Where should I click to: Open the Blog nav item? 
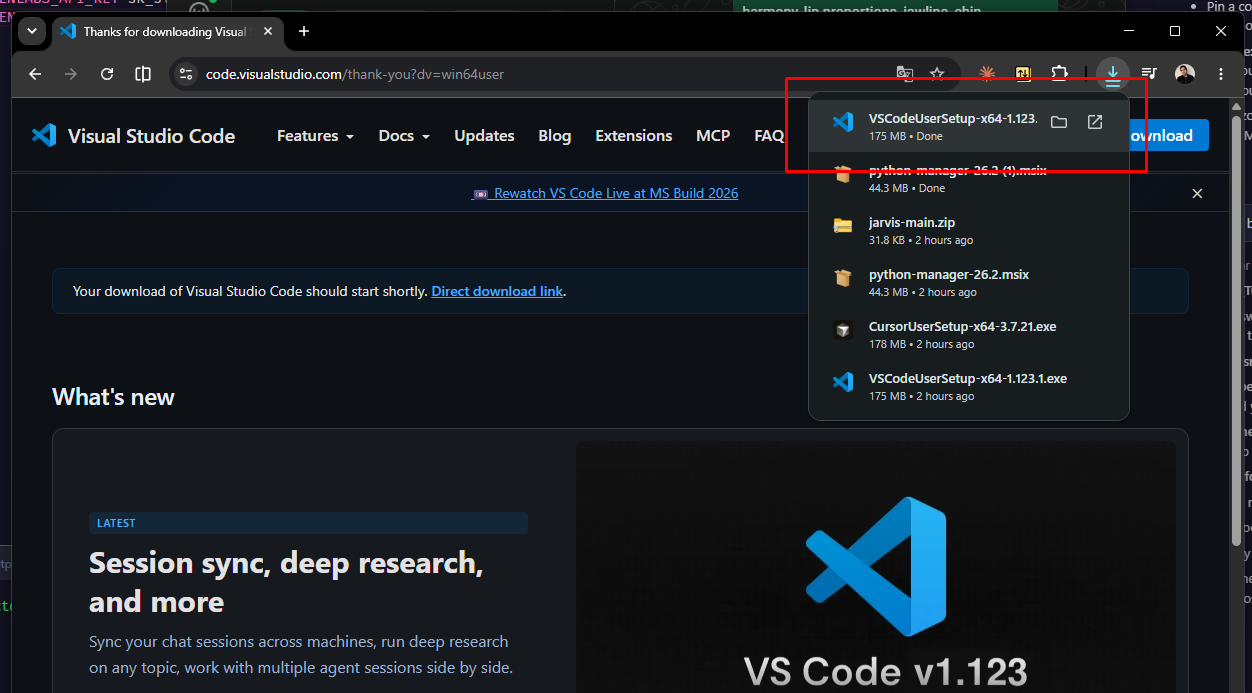coord(554,136)
